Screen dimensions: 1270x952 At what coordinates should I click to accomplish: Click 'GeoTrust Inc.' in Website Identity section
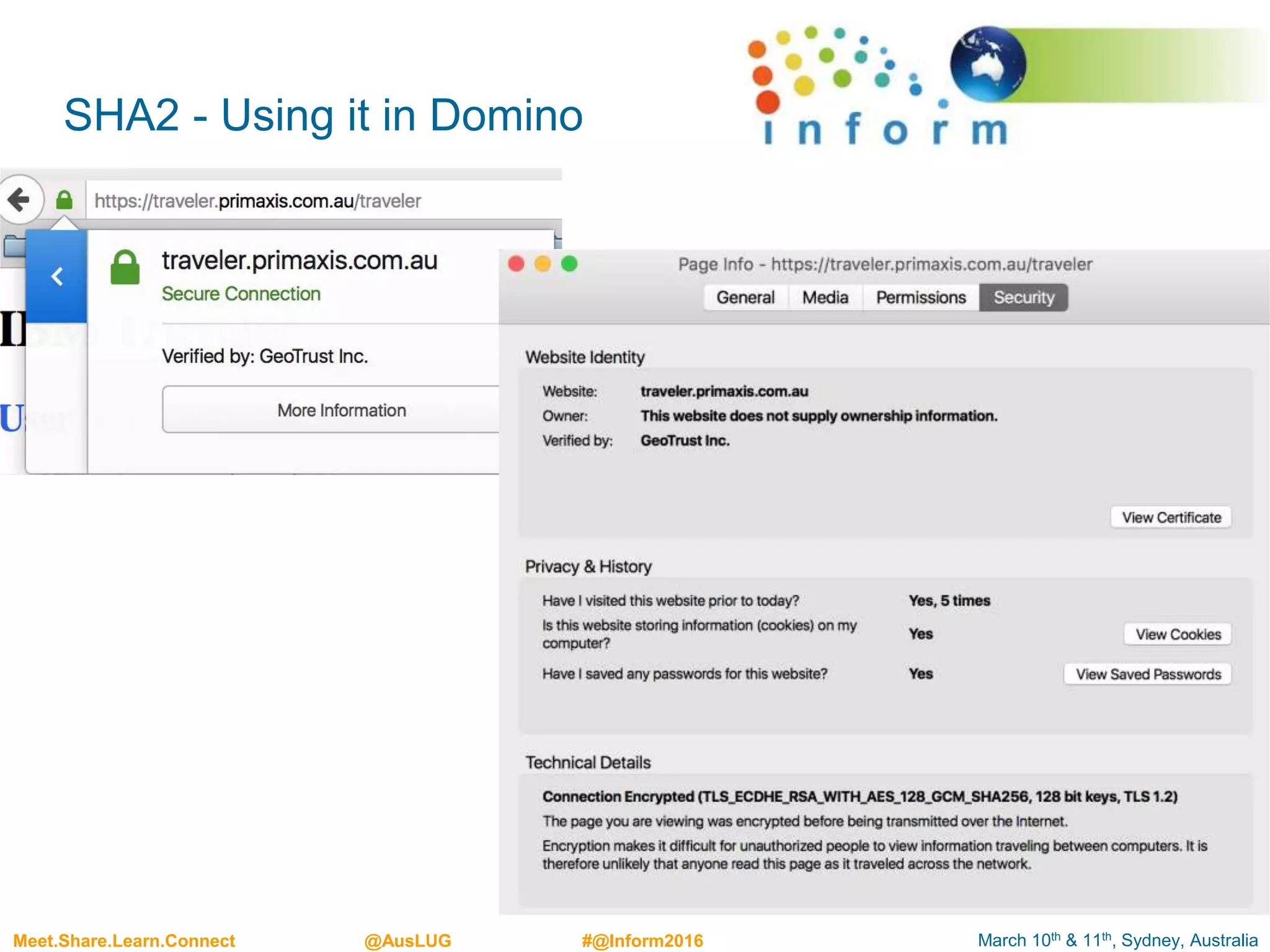tap(685, 441)
